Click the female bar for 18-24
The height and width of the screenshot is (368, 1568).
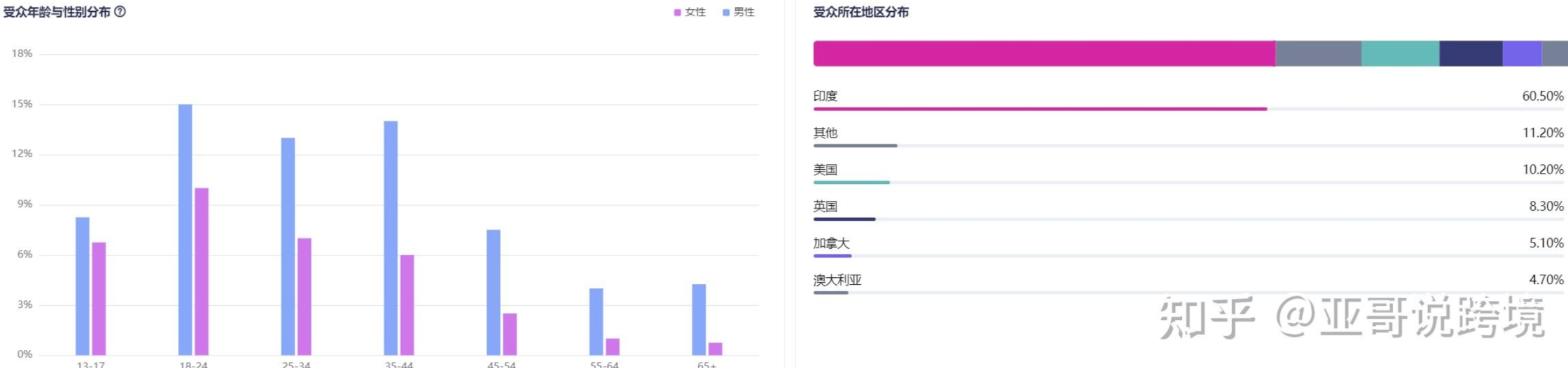coord(202,272)
